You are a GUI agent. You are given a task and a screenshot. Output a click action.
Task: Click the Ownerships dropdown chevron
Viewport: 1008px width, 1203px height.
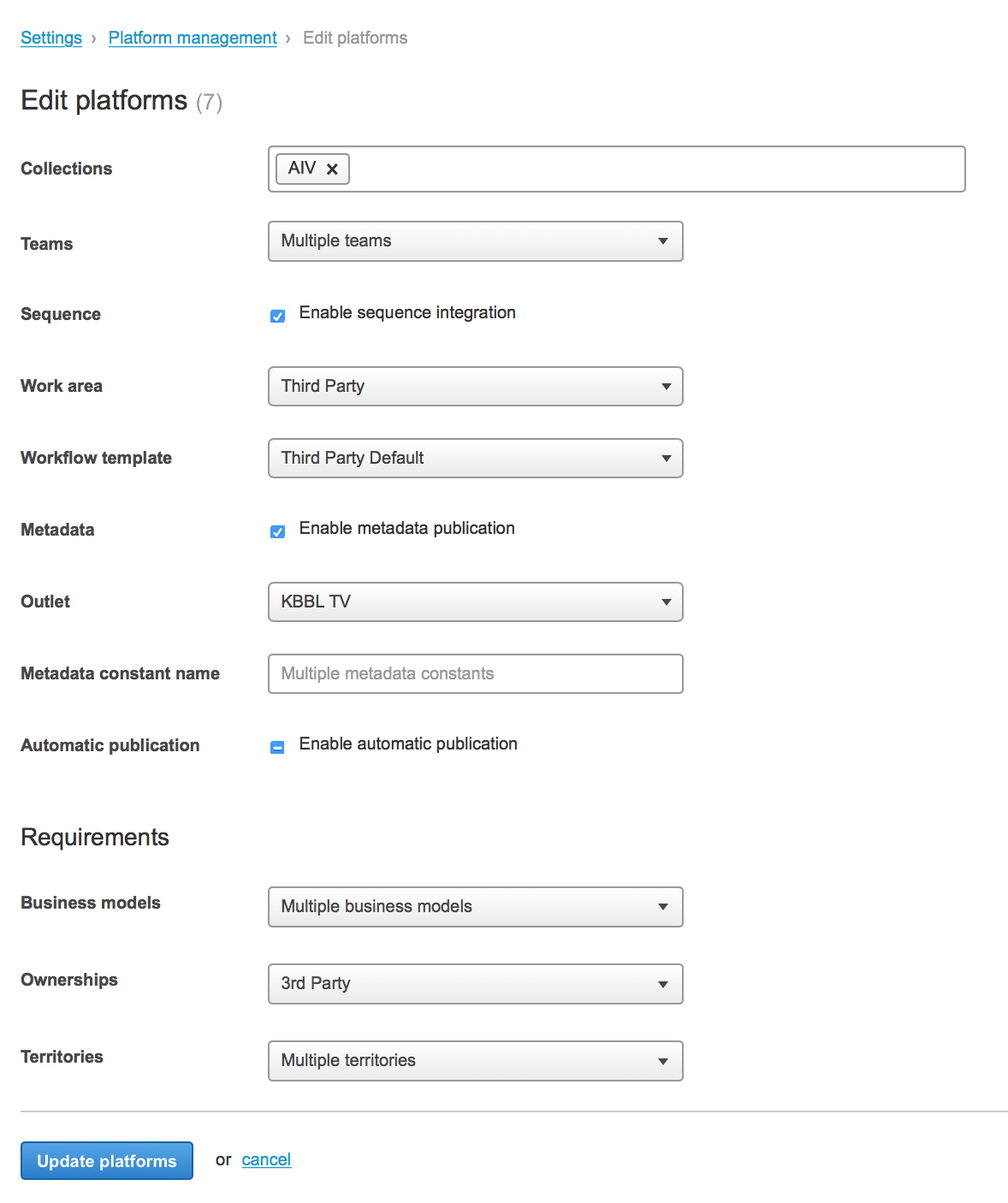(x=663, y=984)
